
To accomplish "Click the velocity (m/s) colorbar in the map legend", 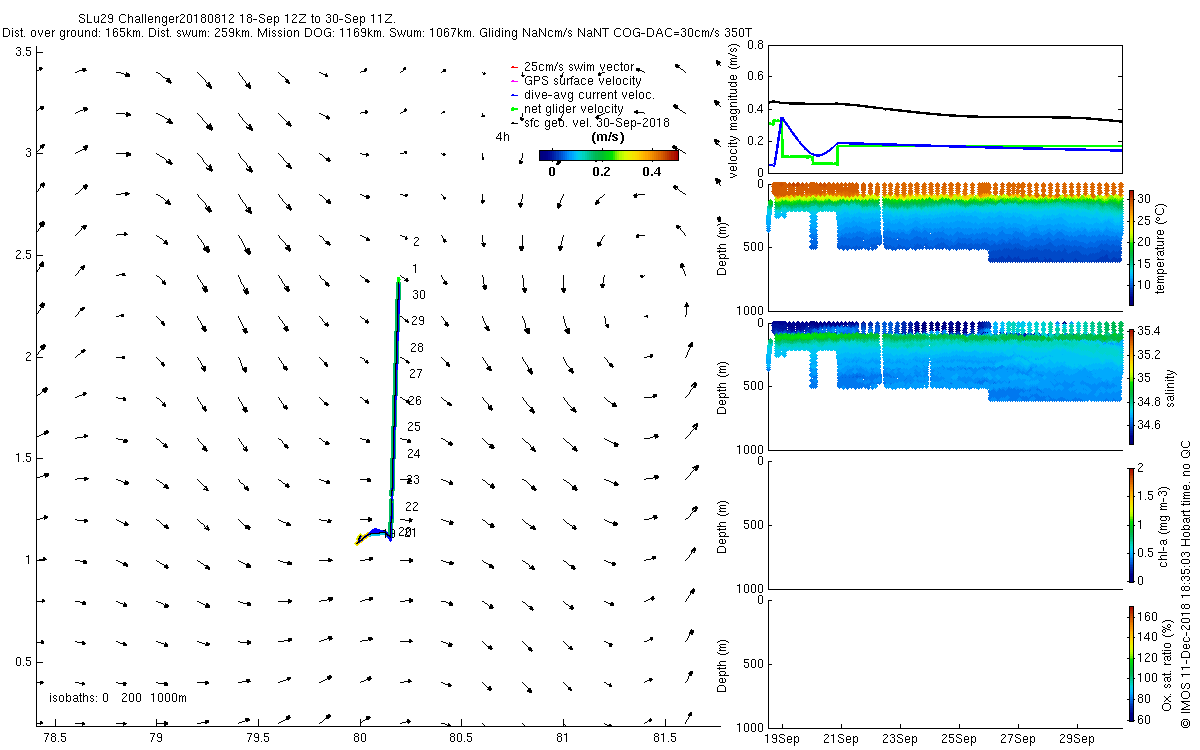I will click(608, 155).
